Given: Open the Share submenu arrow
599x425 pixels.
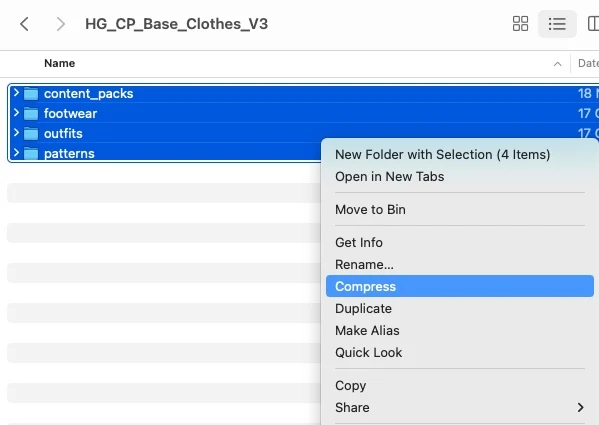Looking at the screenshot, I should click(x=580, y=407).
